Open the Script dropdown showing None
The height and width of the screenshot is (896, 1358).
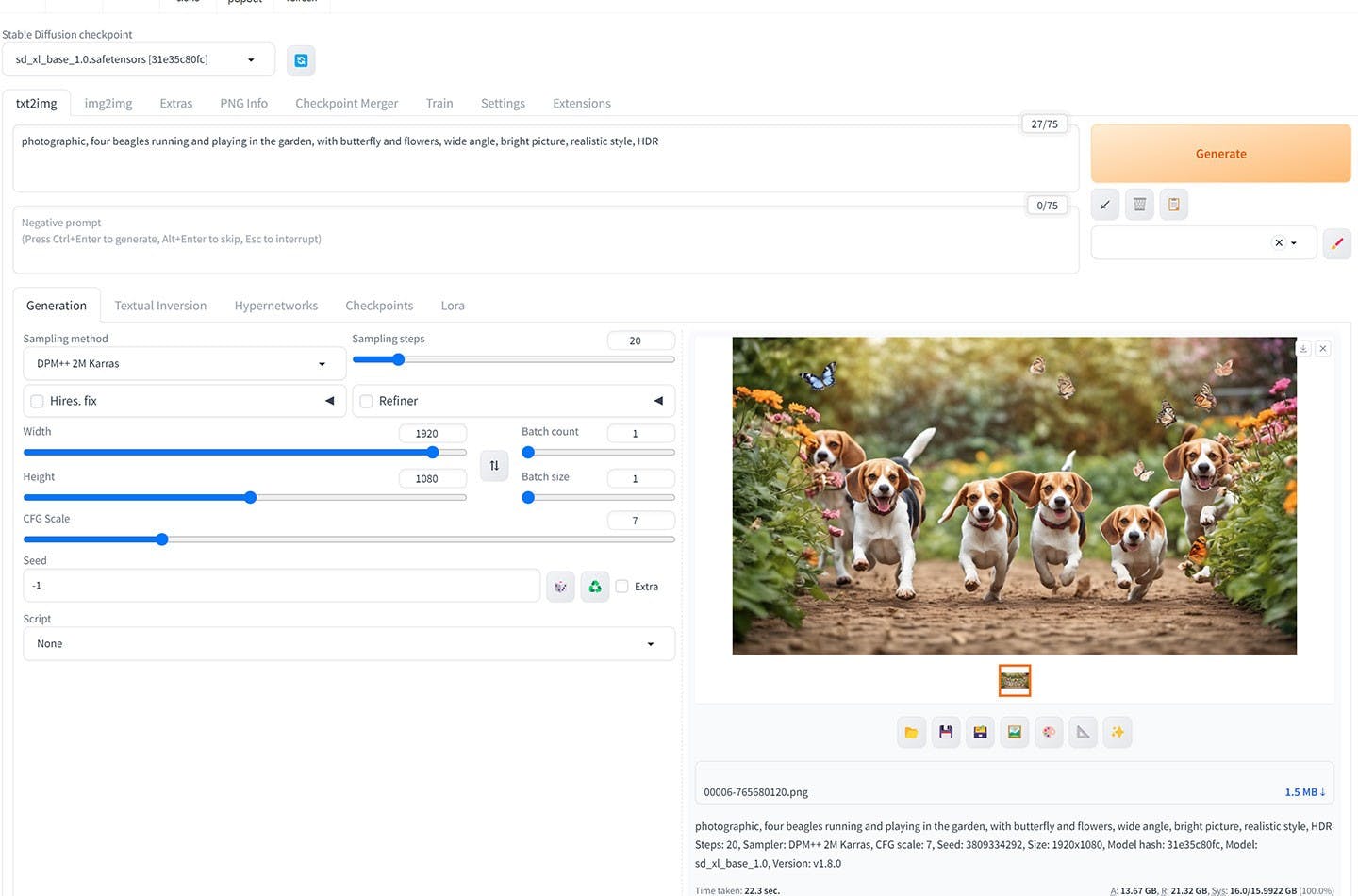pos(349,644)
